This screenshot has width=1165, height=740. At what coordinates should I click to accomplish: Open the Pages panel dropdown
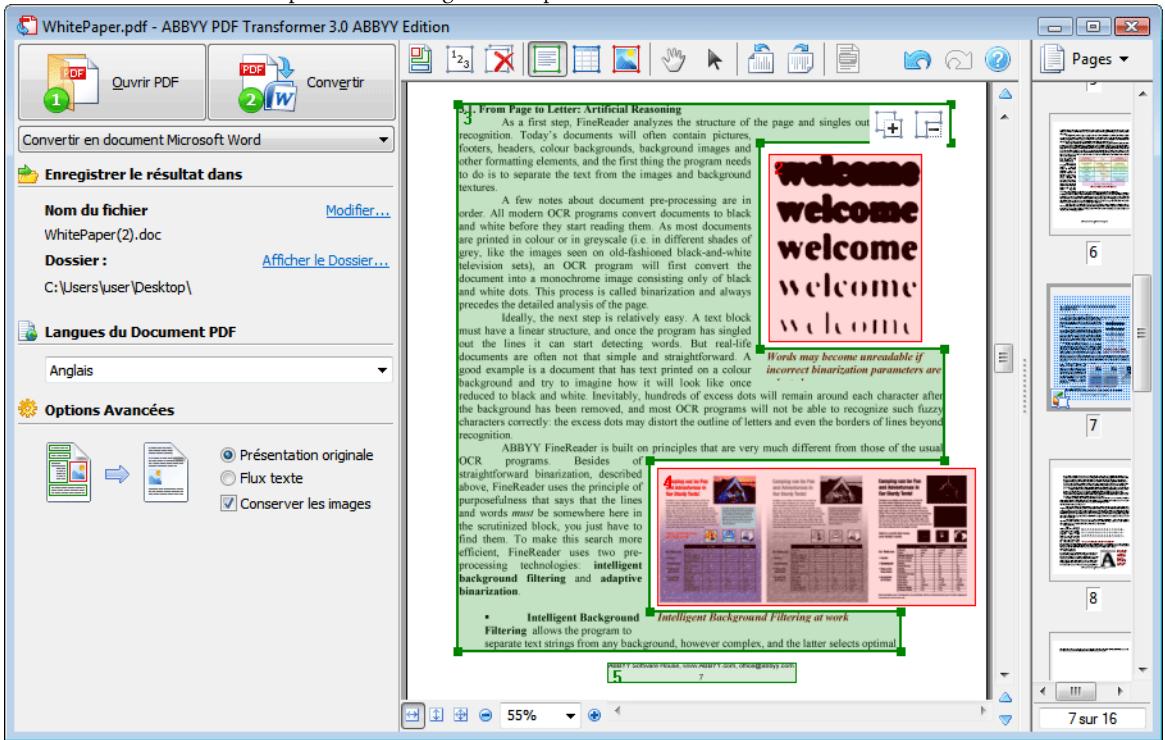[x=1085, y=59]
